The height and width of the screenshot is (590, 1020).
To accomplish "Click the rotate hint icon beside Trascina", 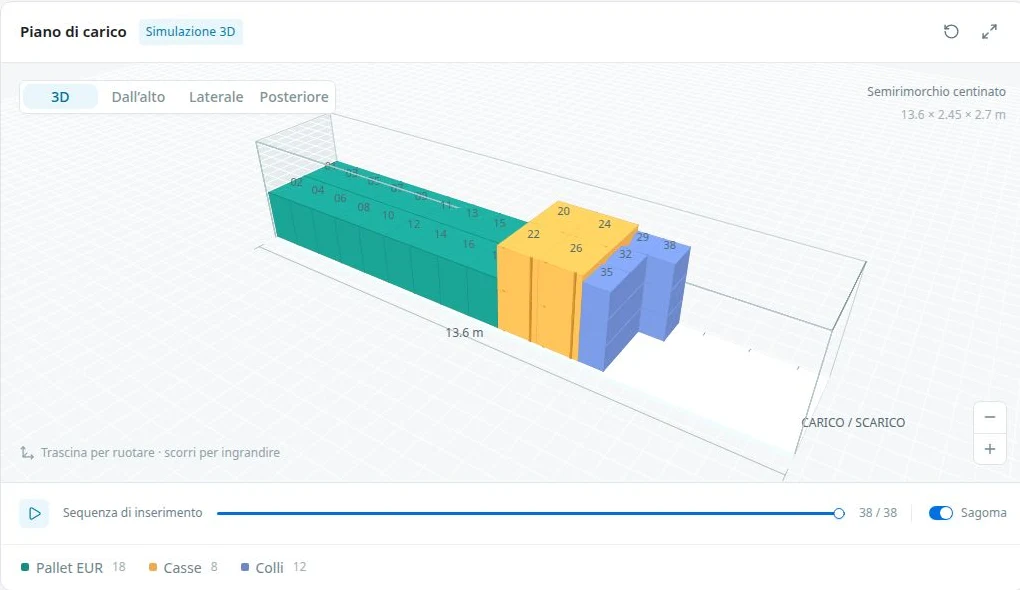I will point(27,452).
